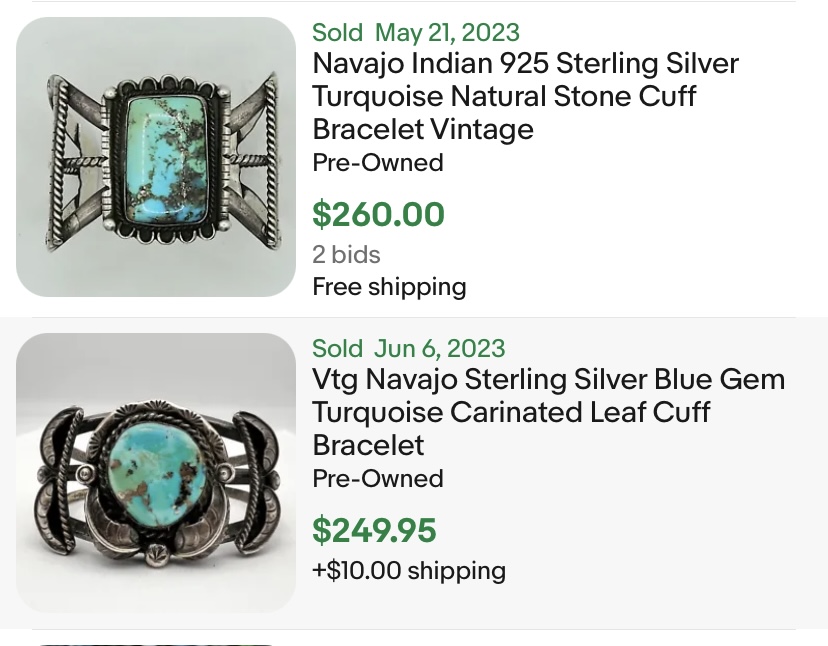Open the Navajo Indian 925 Sterling Silver listing title
This screenshot has height=646, width=828.
point(524,64)
